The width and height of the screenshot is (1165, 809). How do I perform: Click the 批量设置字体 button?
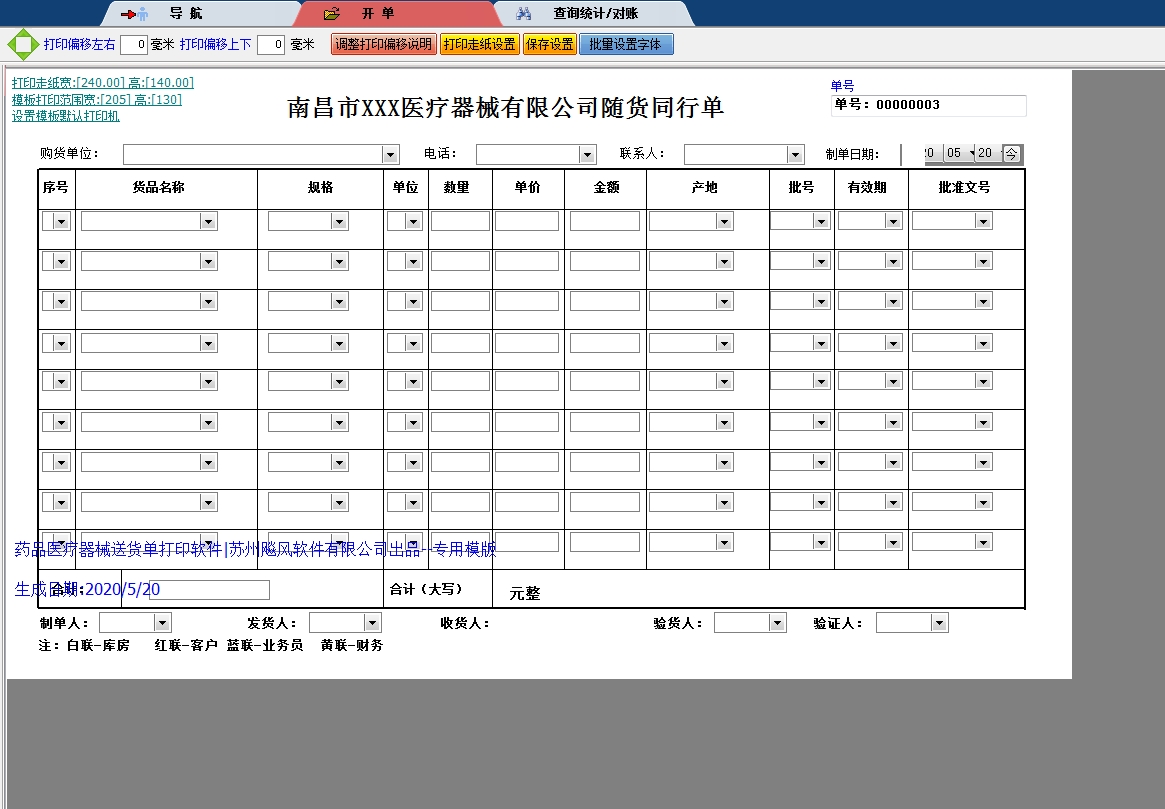(626, 45)
